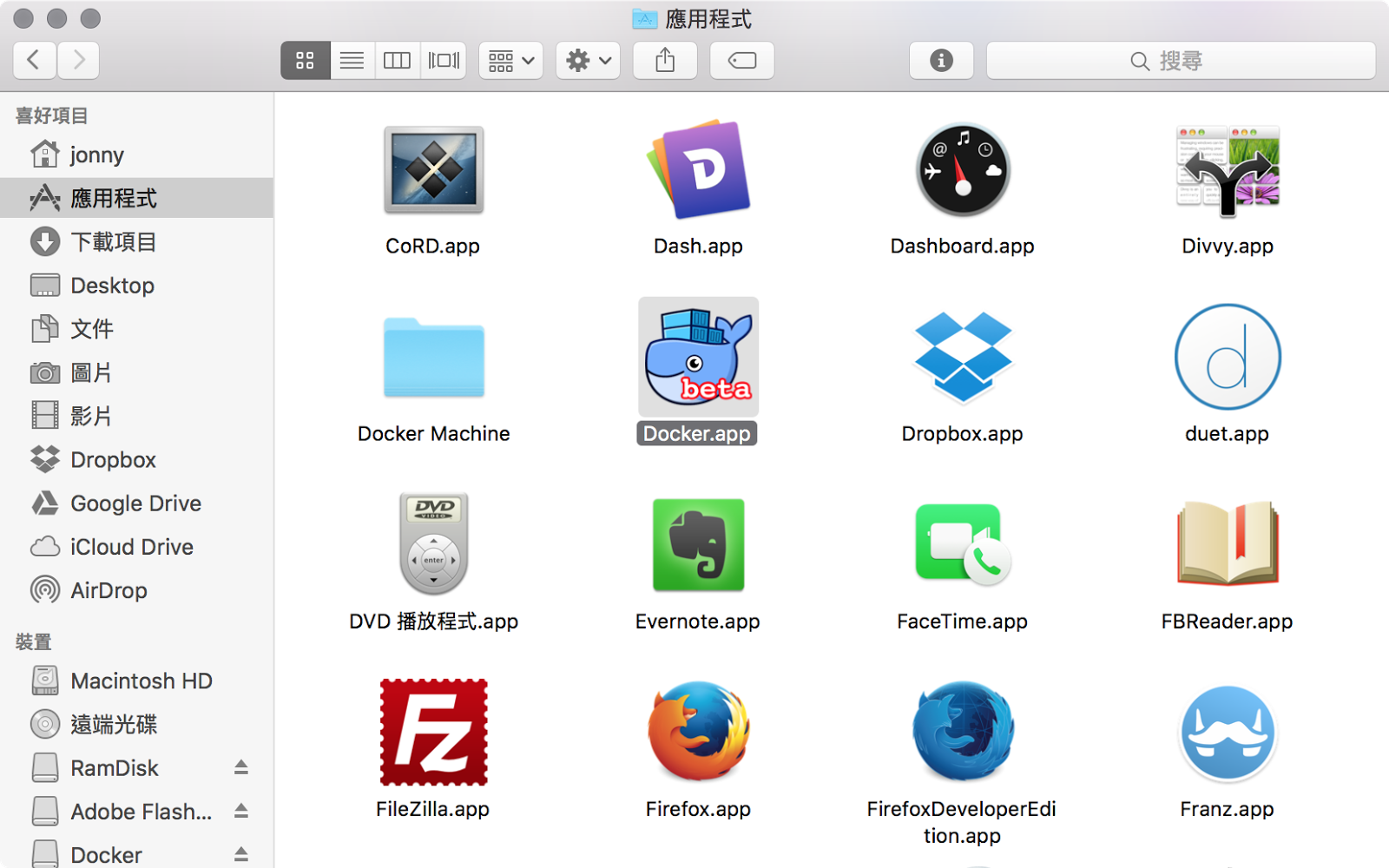The width and height of the screenshot is (1389, 868).
Task: Click the Edit Tags toolbar button
Action: tap(742, 60)
